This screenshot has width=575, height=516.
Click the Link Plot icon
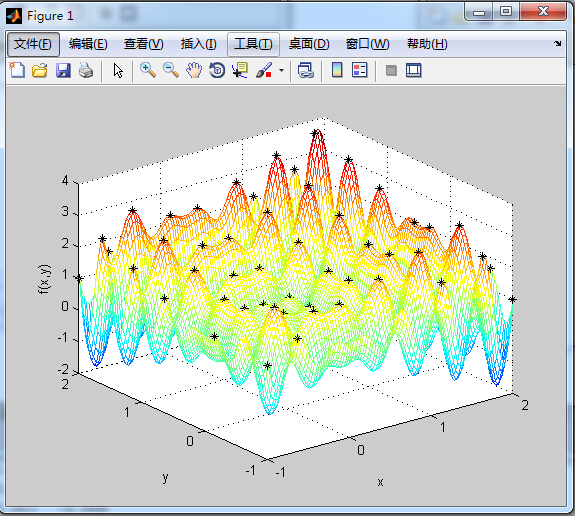pos(305,70)
